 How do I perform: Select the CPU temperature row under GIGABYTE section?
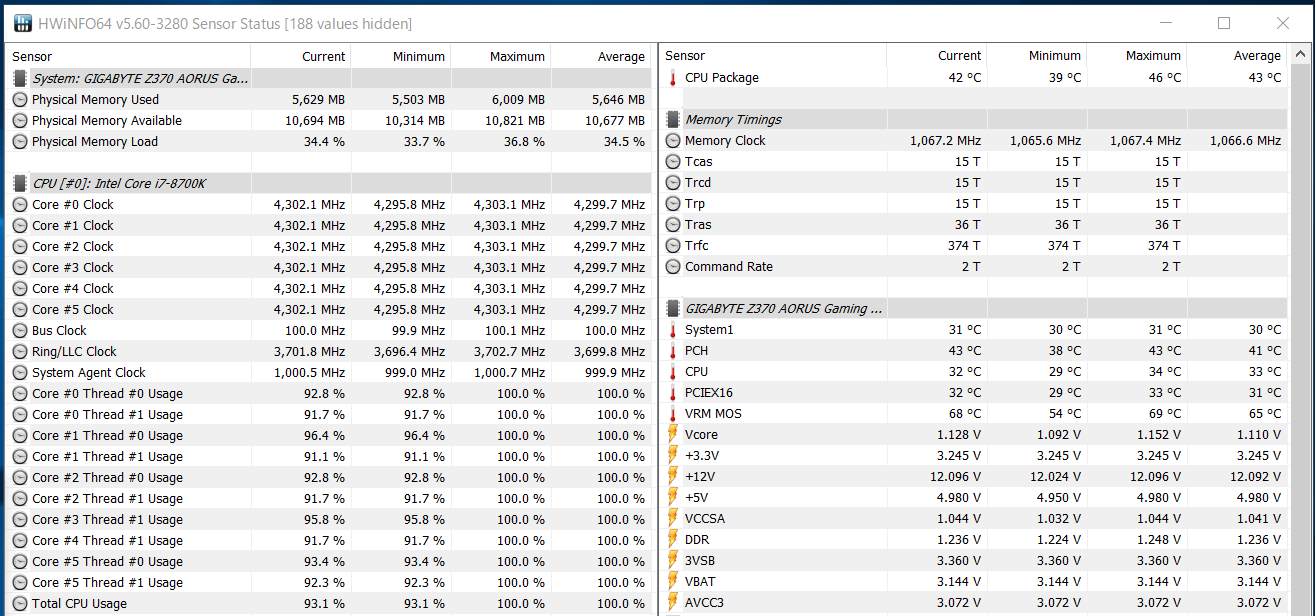coord(974,372)
